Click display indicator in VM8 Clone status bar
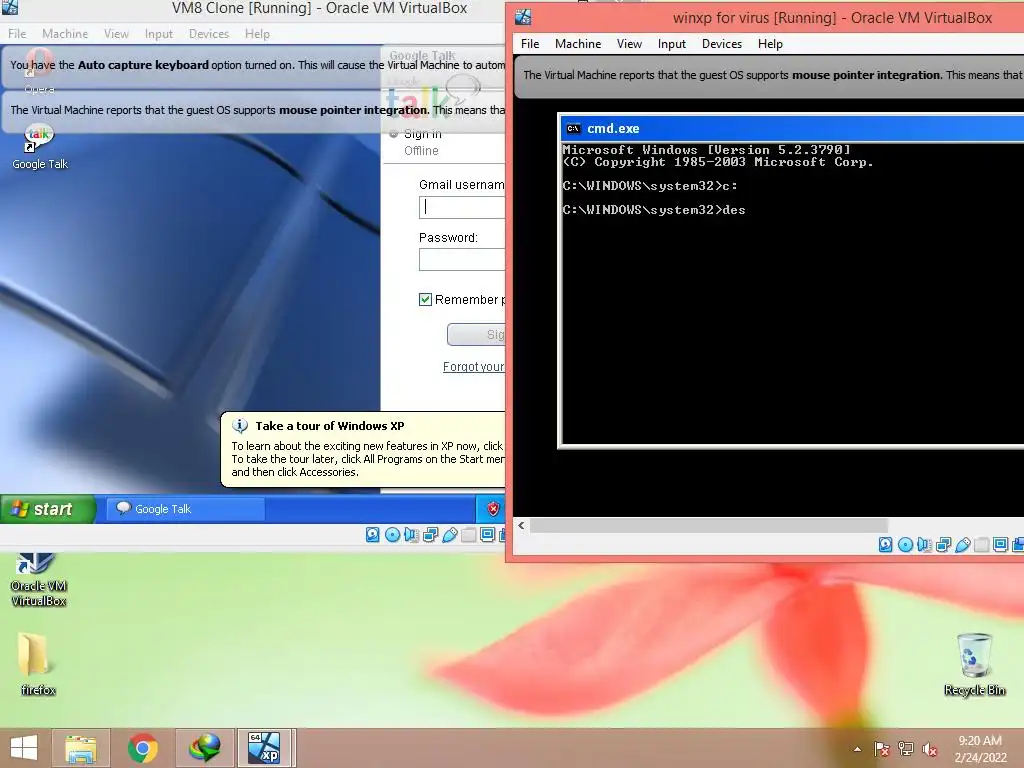This screenshot has width=1024, height=768. [487, 535]
